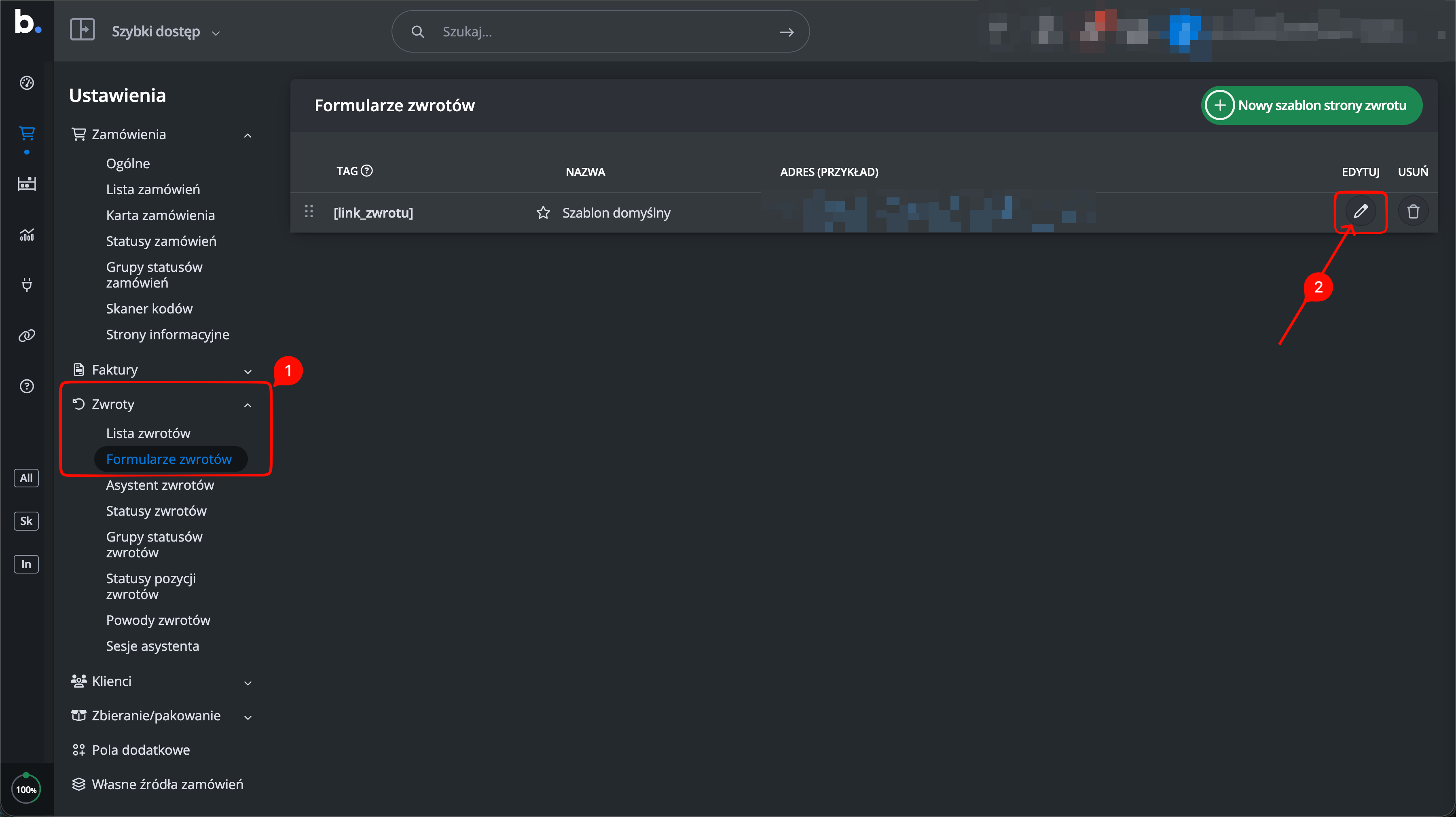
Task: Click the search magnifier icon
Action: click(x=418, y=32)
